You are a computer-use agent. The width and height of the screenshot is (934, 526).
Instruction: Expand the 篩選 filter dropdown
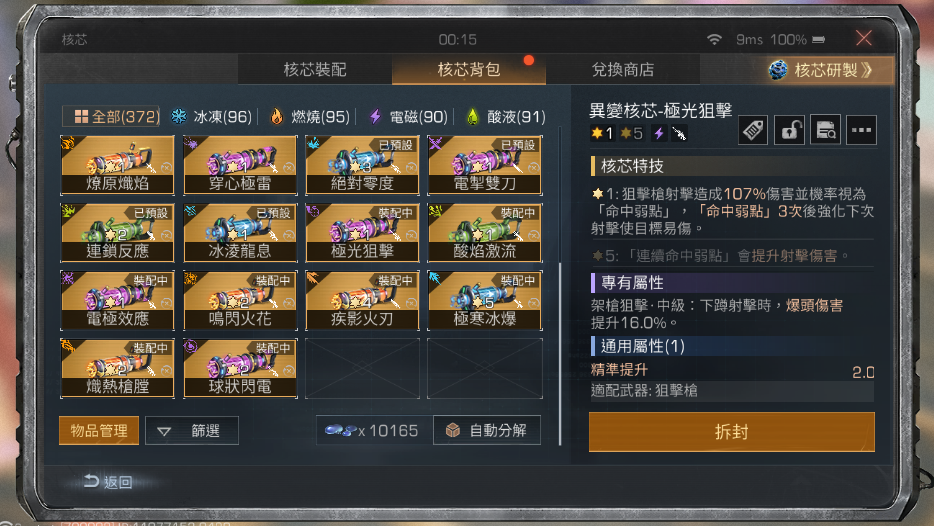[192, 431]
